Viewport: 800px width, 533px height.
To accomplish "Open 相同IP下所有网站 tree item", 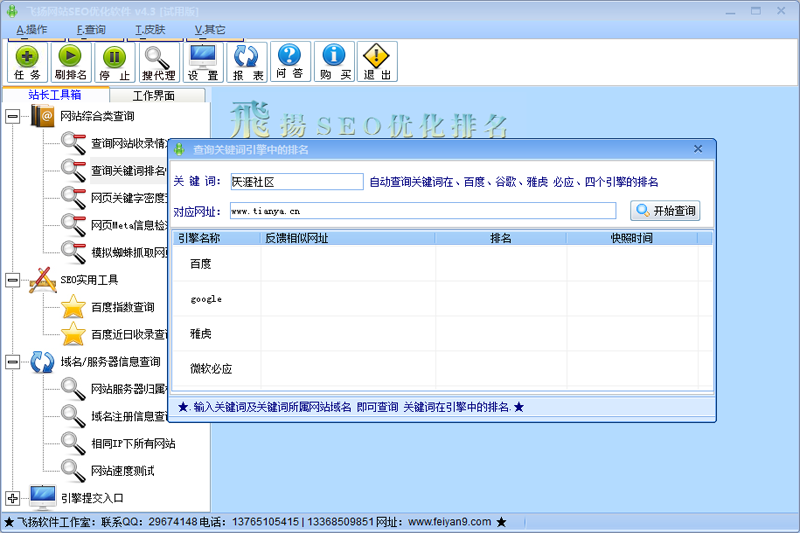I will (x=133, y=444).
